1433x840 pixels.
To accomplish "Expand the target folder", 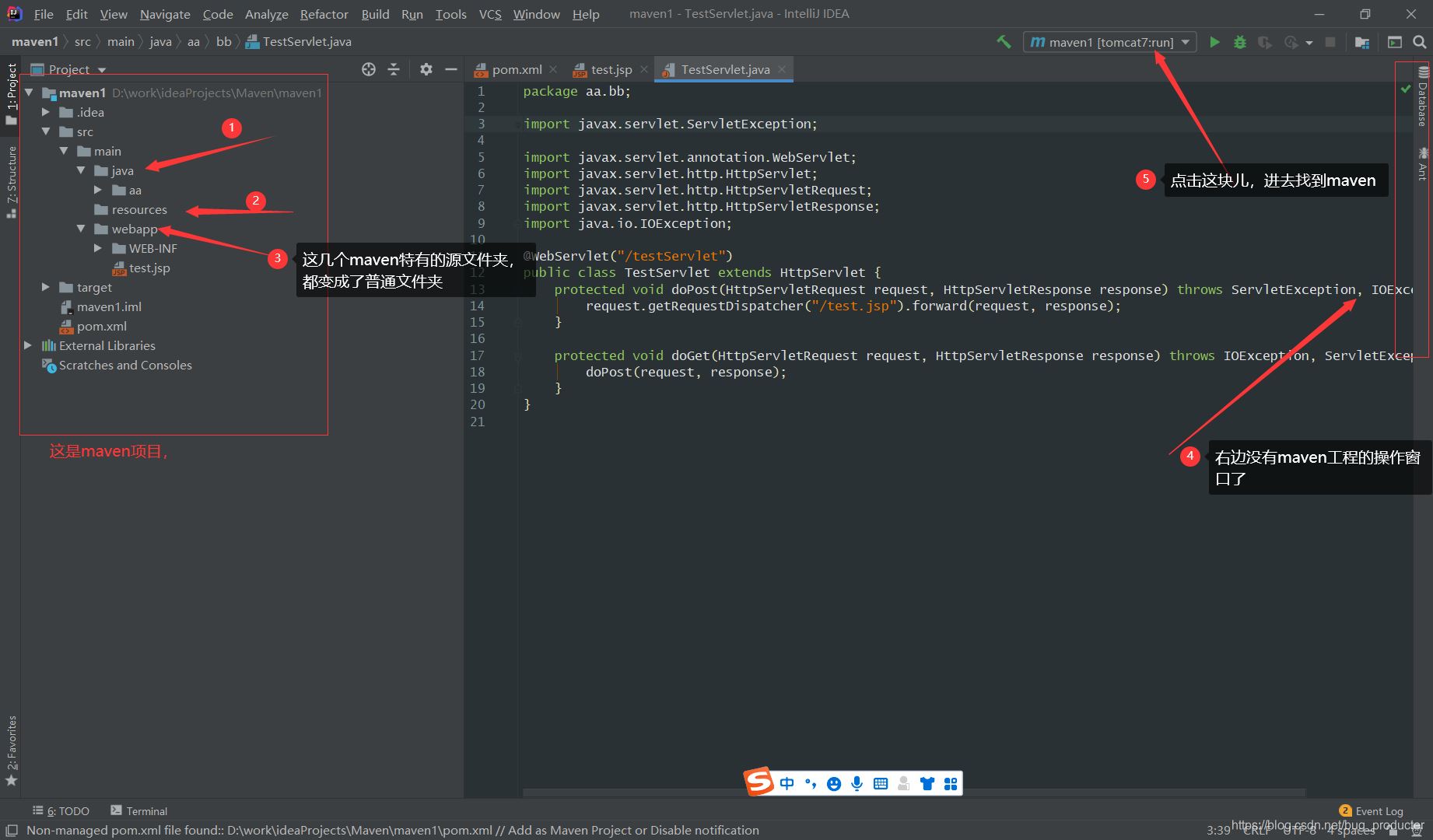I will click(46, 287).
